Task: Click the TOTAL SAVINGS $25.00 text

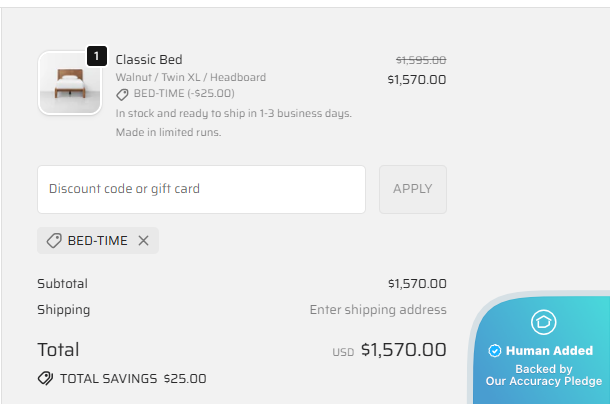Action: tap(133, 379)
